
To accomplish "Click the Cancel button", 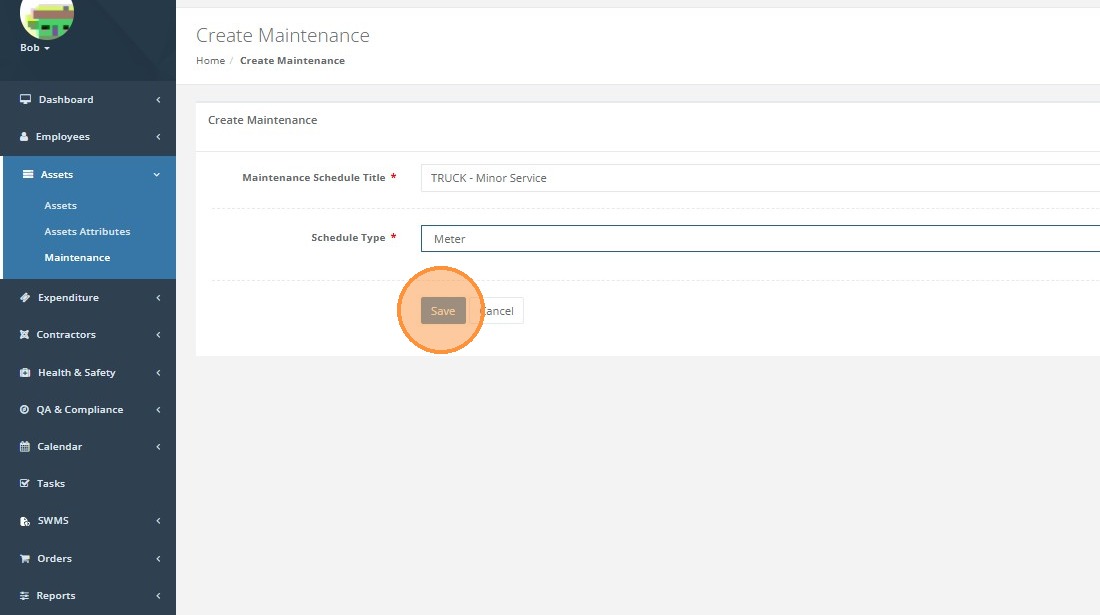I will pyautogui.click(x=500, y=311).
